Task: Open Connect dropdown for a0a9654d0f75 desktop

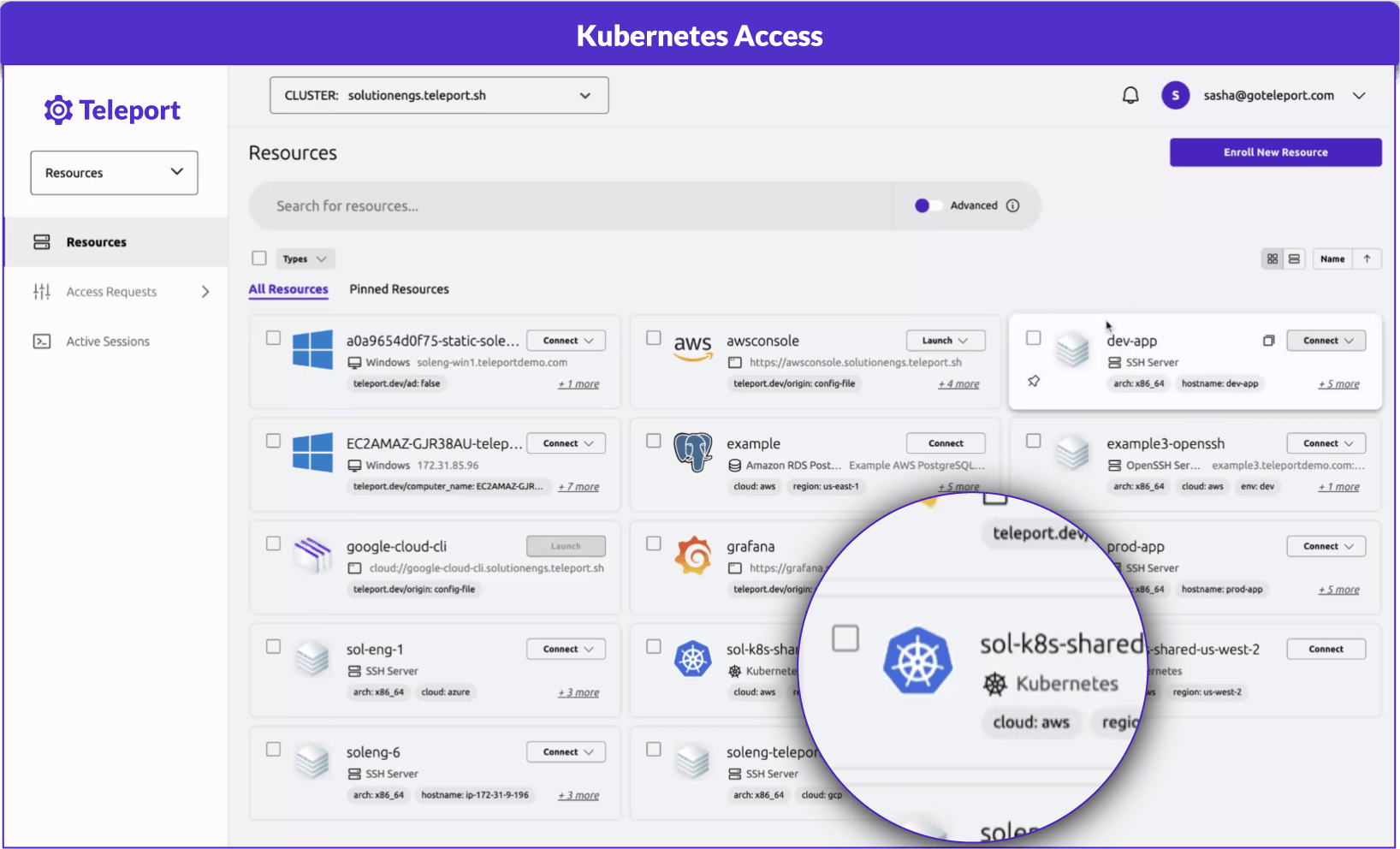Action: 567,341
